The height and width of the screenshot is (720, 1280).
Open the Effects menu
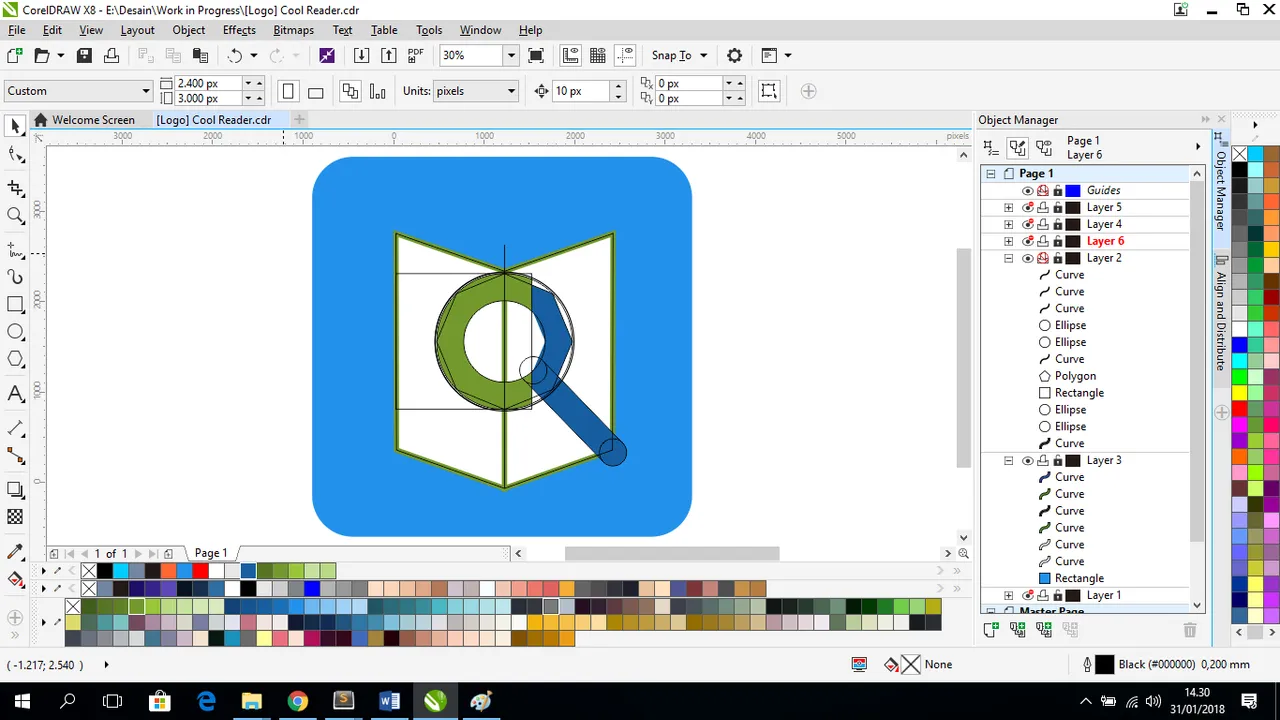click(239, 30)
